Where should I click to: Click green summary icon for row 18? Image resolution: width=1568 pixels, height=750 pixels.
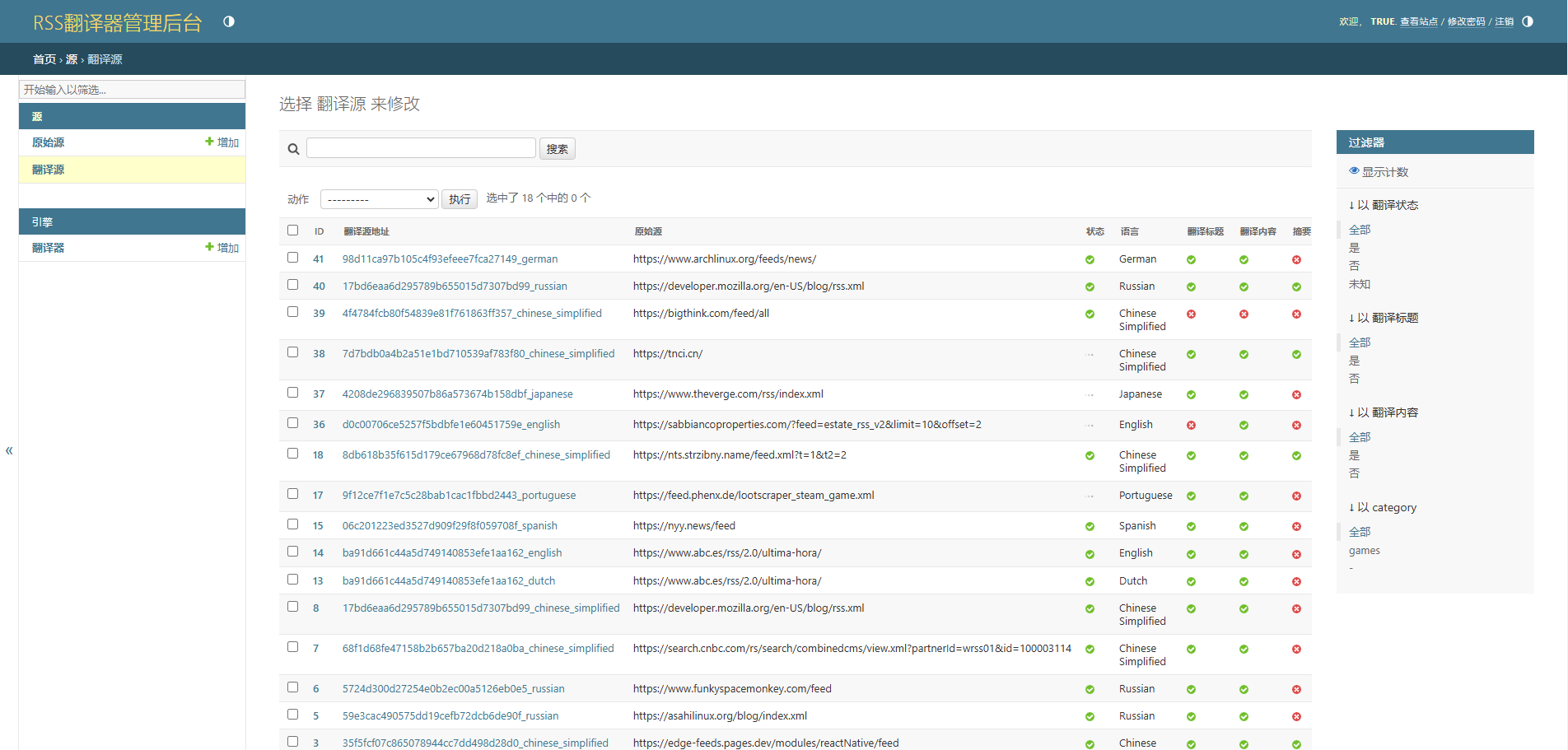coord(1296,456)
